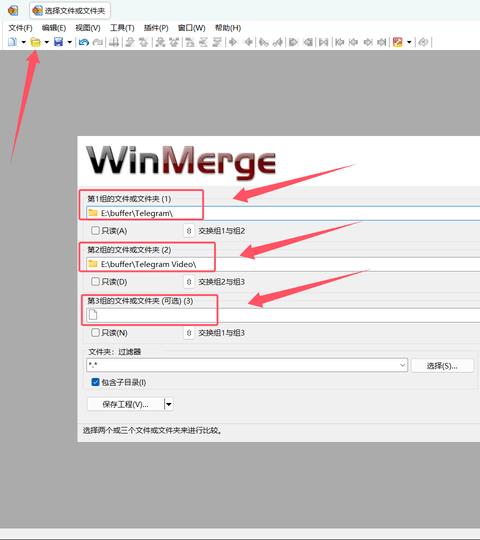Switch to the 选择文件或文件夹 tab
The width and height of the screenshot is (480, 540).
pyautogui.click(x=70, y=11)
